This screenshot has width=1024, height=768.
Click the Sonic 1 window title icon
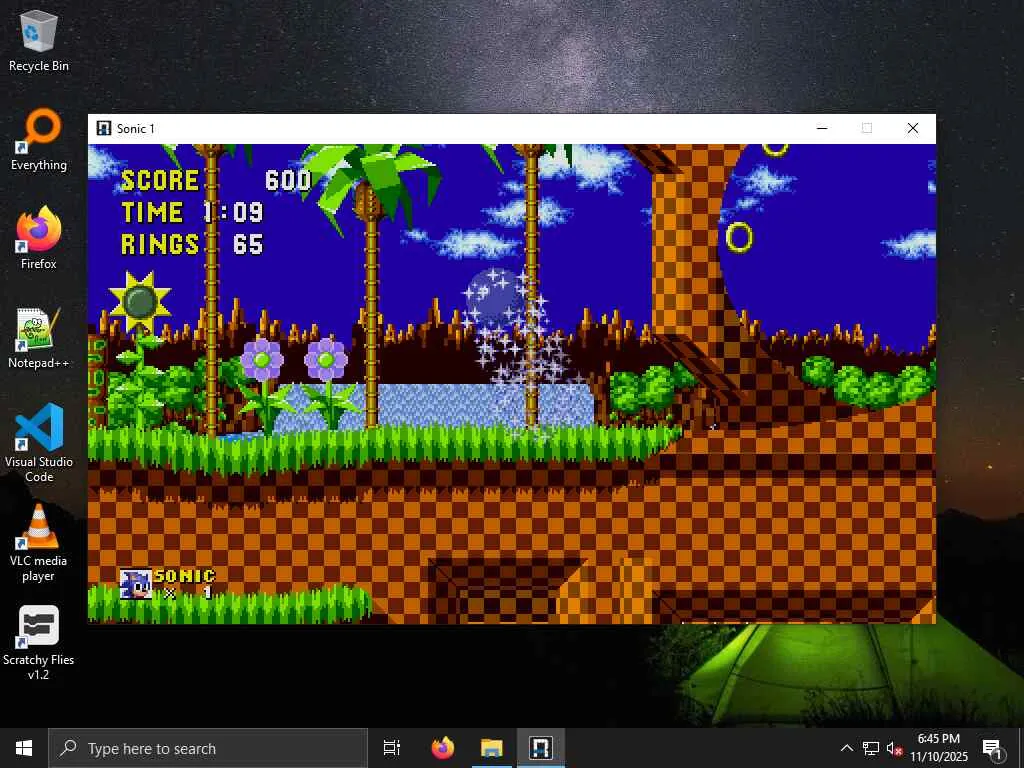click(x=103, y=128)
